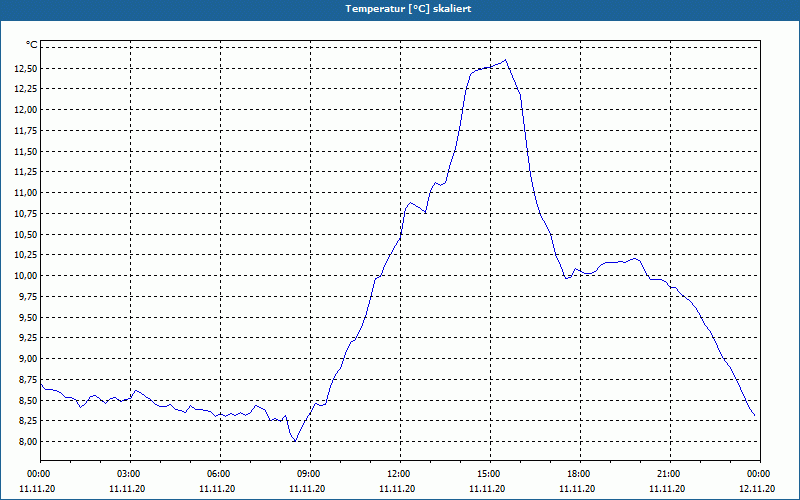Select the 12,25 axis value
Viewport: 800px width, 500px height.
[x=25, y=89]
